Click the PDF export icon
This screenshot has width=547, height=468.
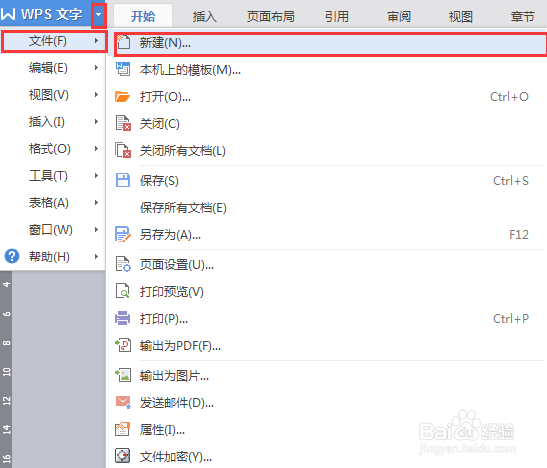[123, 345]
